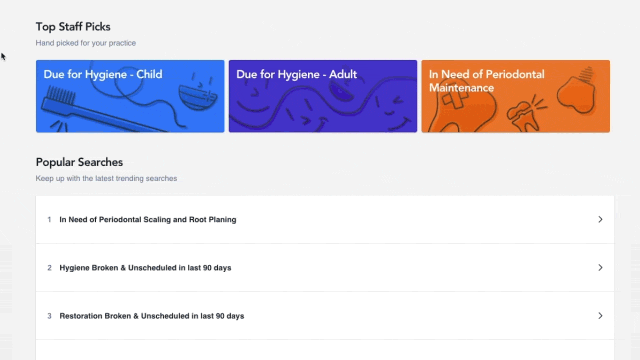Viewport: 640px width, 360px height.
Task: Expand the Restoration Broken & Unscheduled chevron arrow
Action: coord(600,316)
